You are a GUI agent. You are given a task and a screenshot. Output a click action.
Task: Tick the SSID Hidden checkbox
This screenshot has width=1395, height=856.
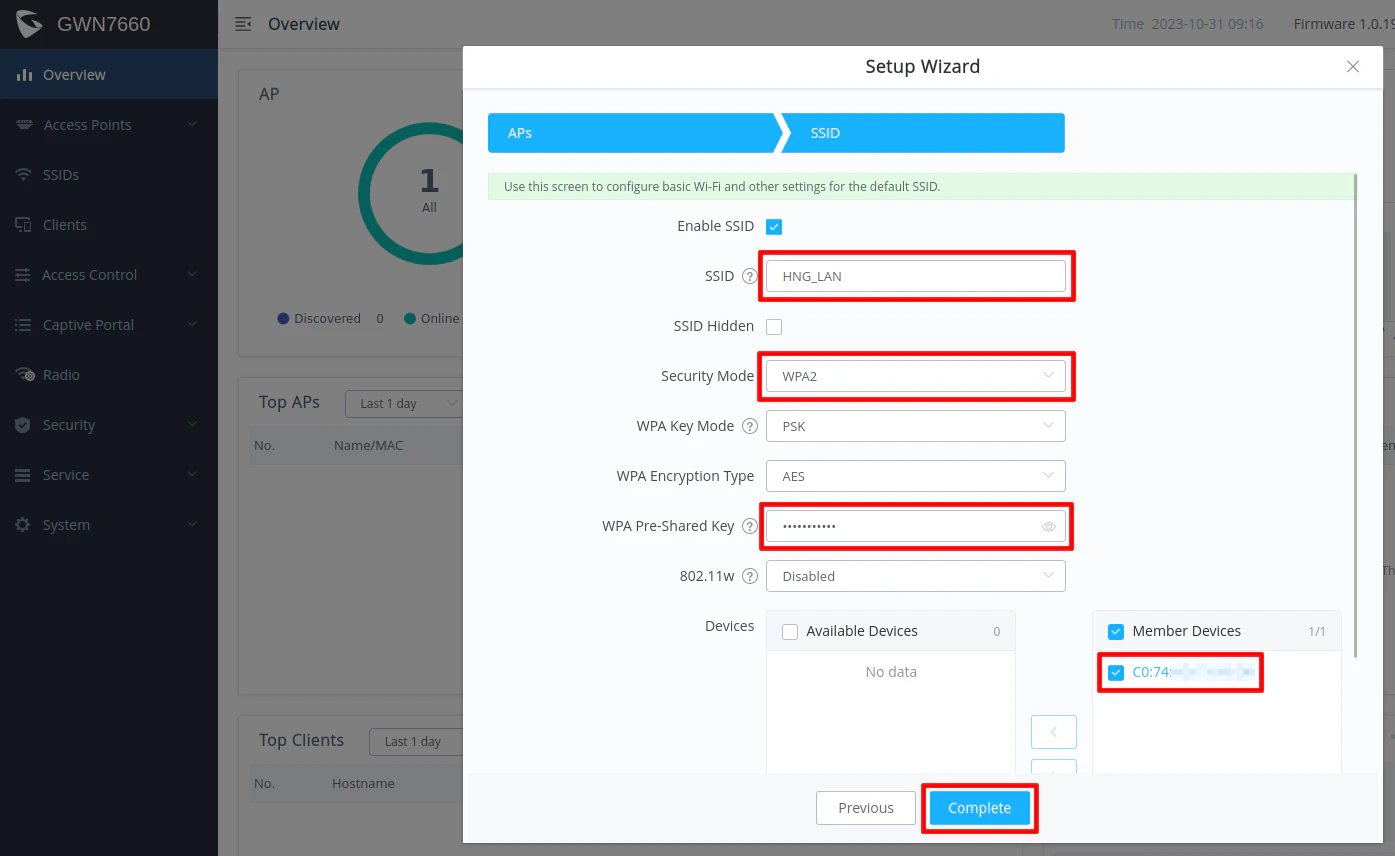pyautogui.click(x=774, y=327)
